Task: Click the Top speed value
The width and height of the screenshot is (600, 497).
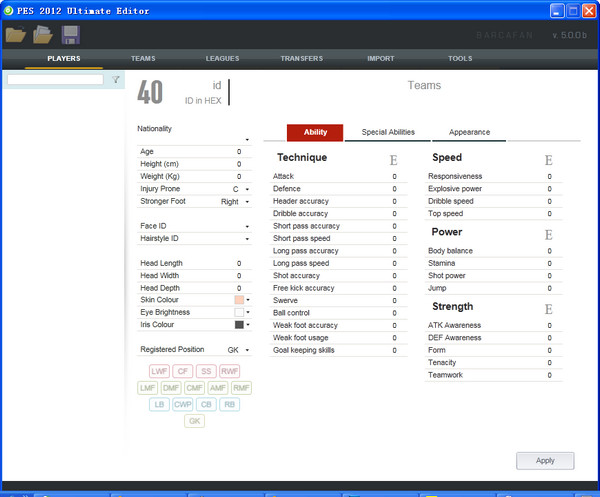Action: 549,214
